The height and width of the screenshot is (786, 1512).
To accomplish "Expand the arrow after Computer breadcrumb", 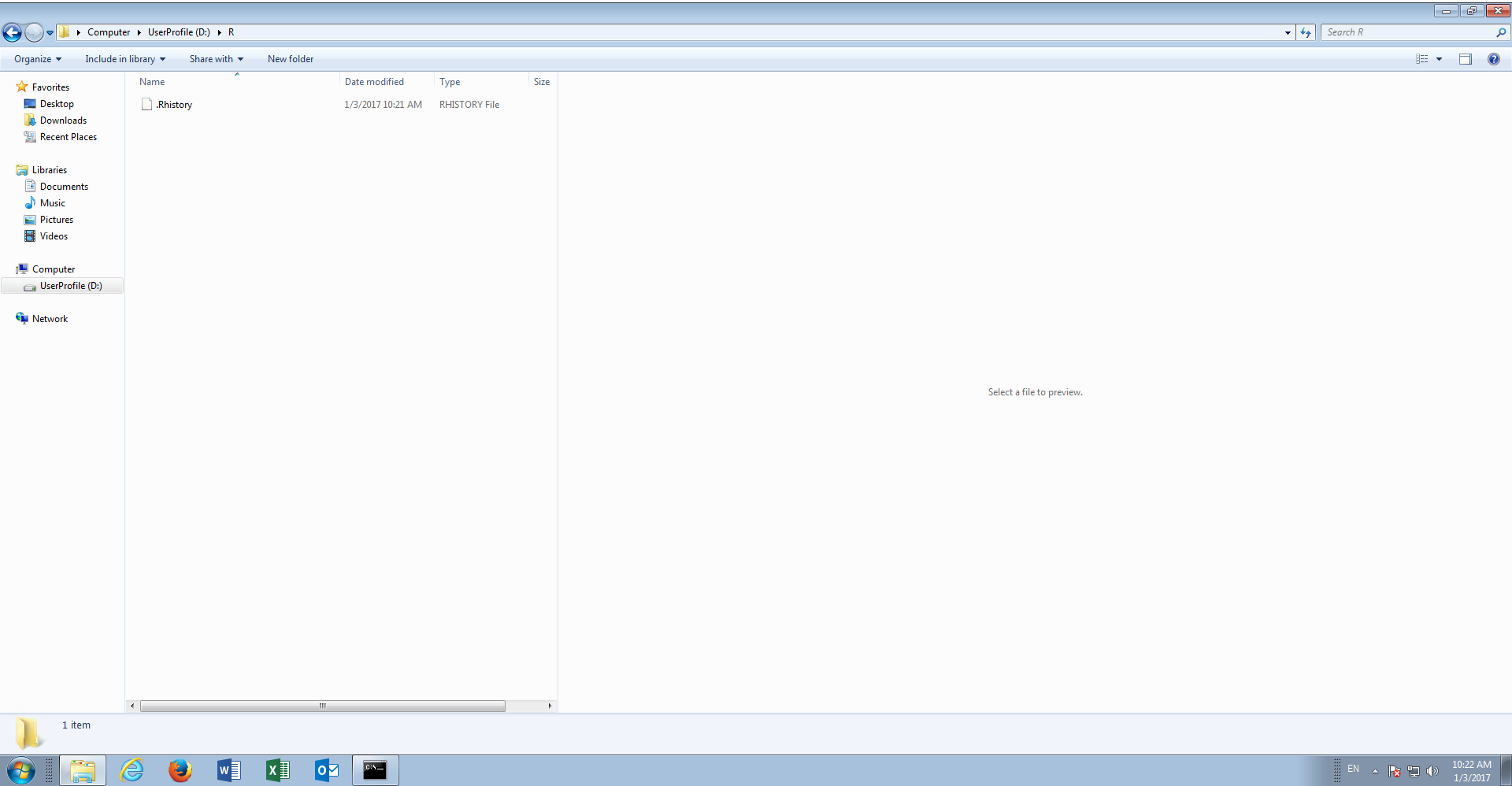I will pos(139,32).
